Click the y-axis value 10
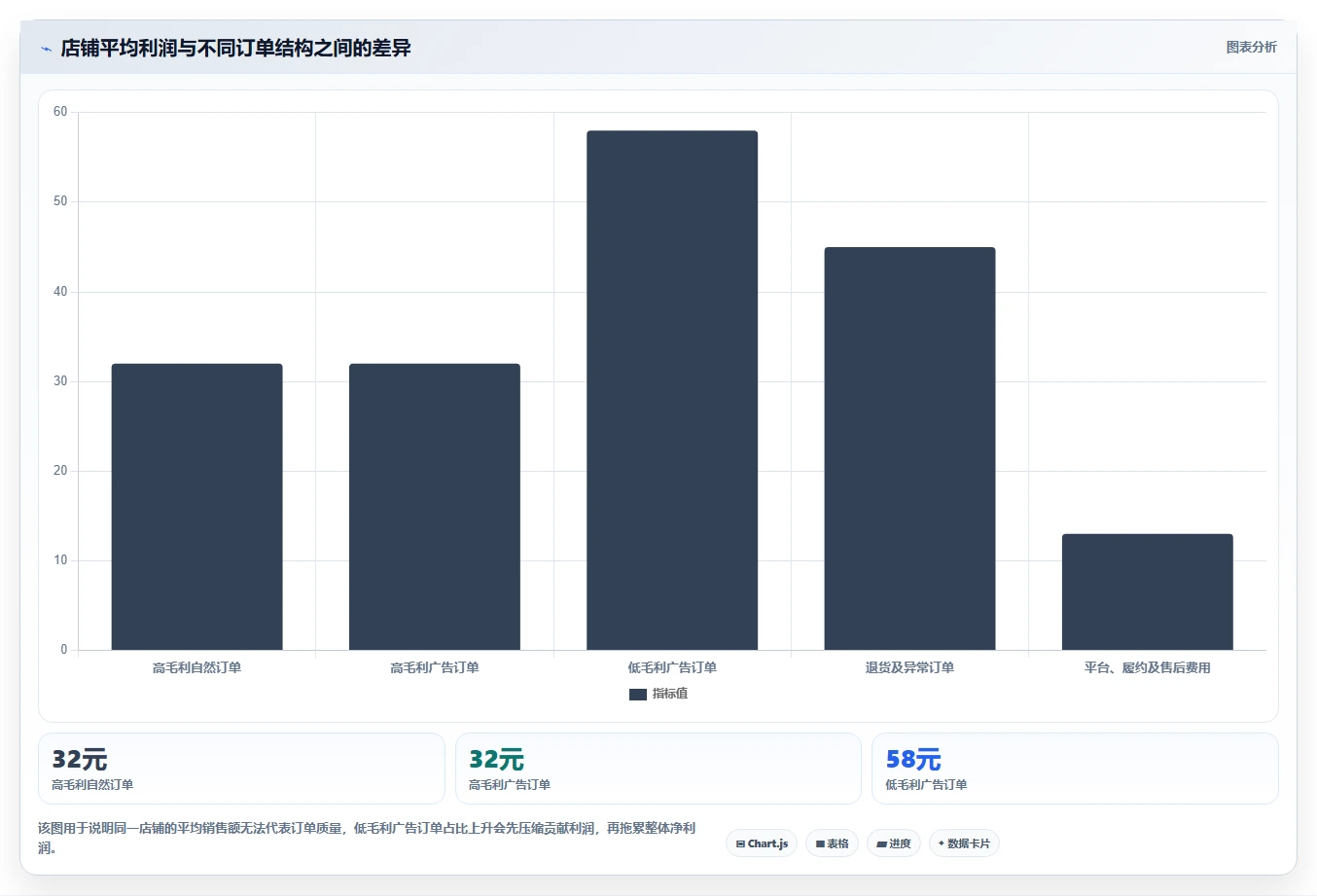This screenshot has width=1317, height=896. [x=60, y=560]
